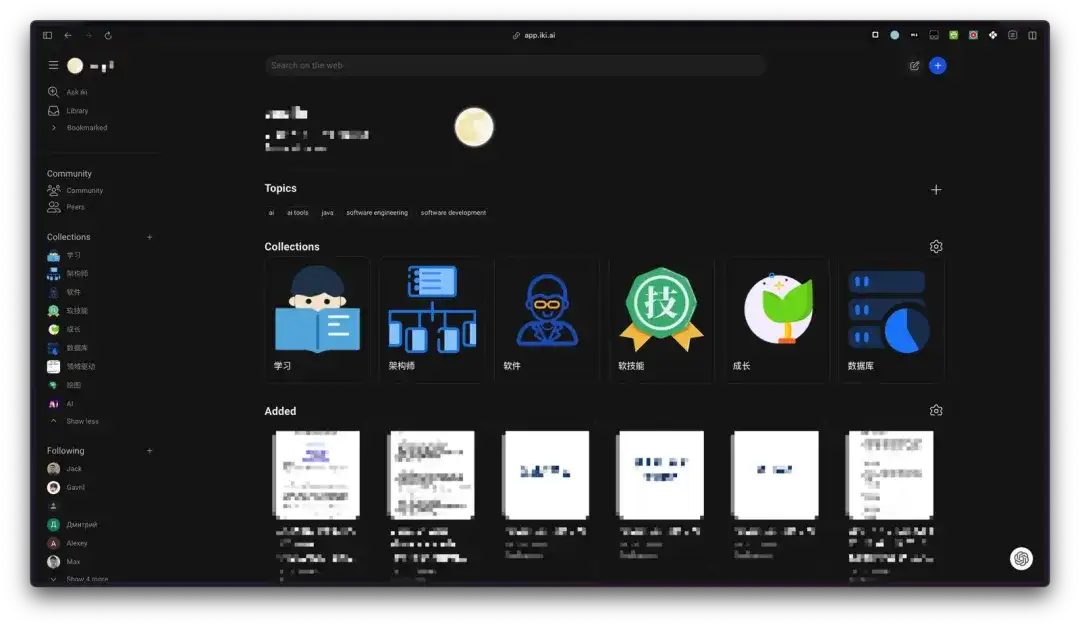Click the green extension icon in browser toolbar

tap(953, 35)
